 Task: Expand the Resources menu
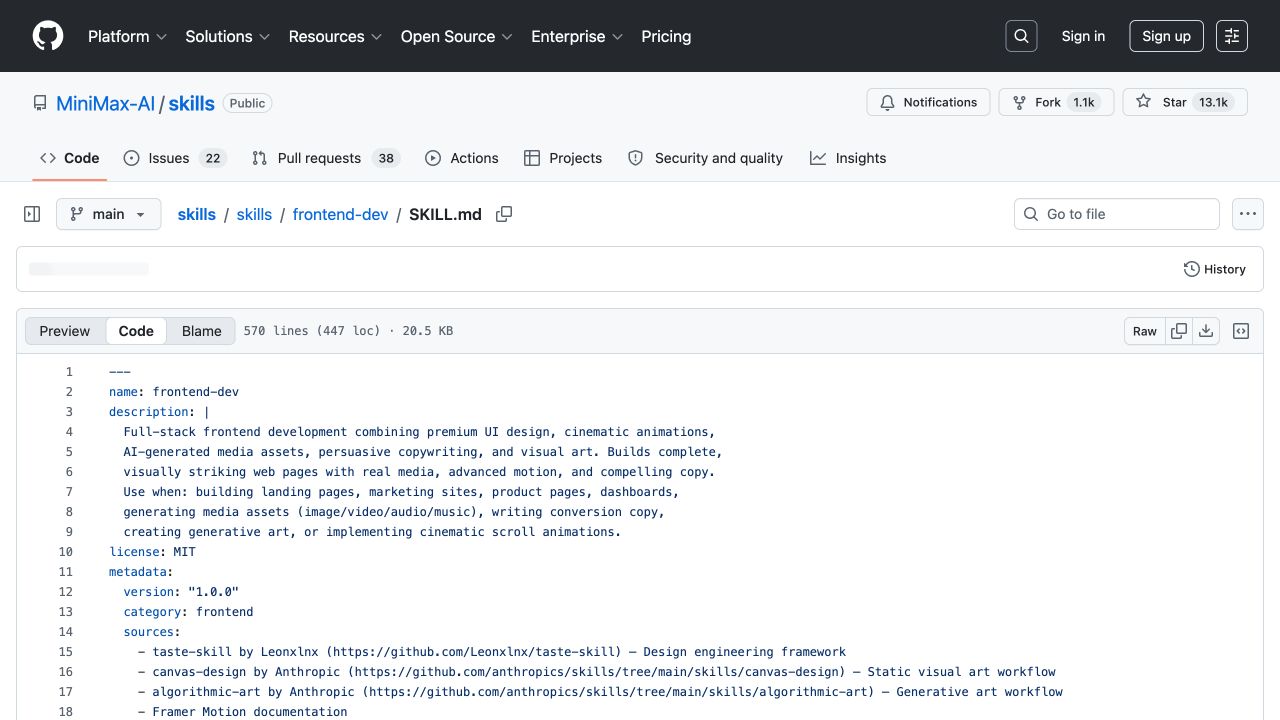point(335,36)
